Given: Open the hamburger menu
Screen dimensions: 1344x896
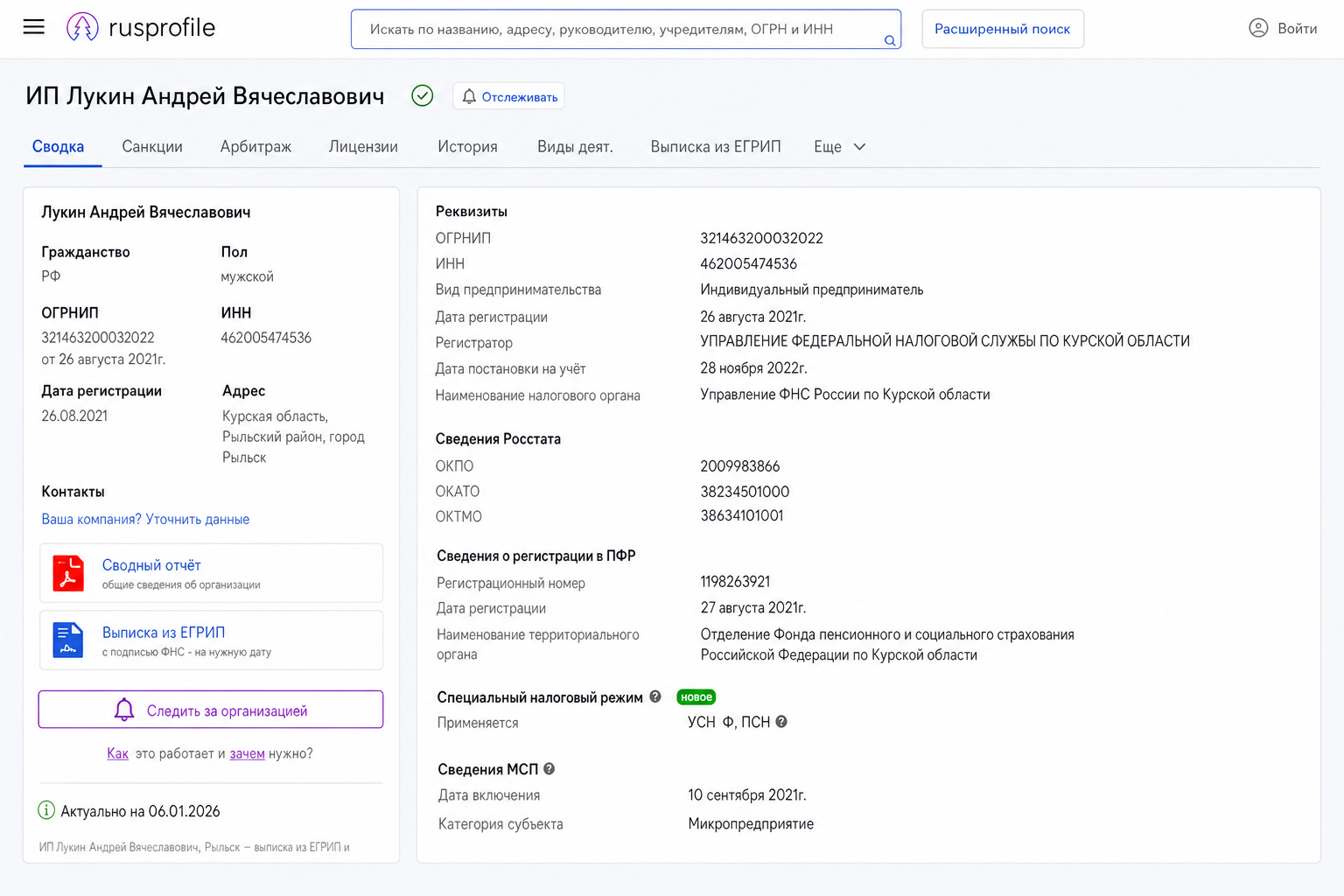Looking at the screenshot, I should 34,27.
